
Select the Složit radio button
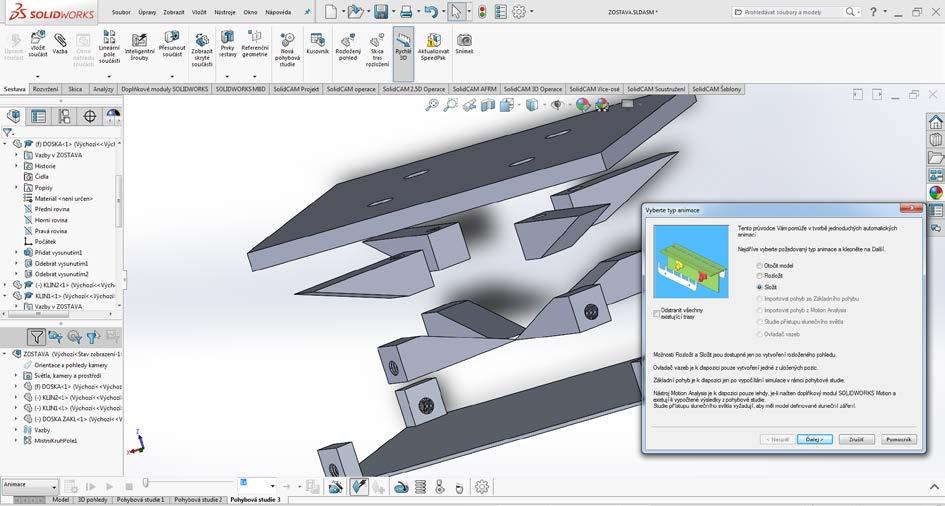[x=759, y=287]
